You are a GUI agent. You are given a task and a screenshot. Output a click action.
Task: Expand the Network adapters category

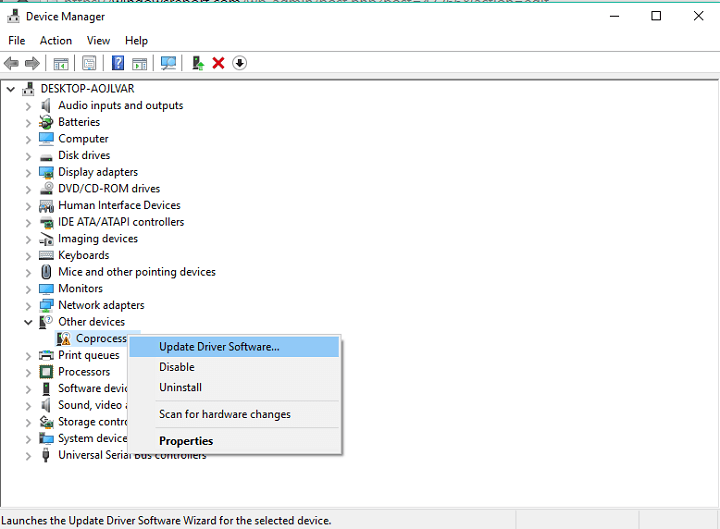click(28, 306)
